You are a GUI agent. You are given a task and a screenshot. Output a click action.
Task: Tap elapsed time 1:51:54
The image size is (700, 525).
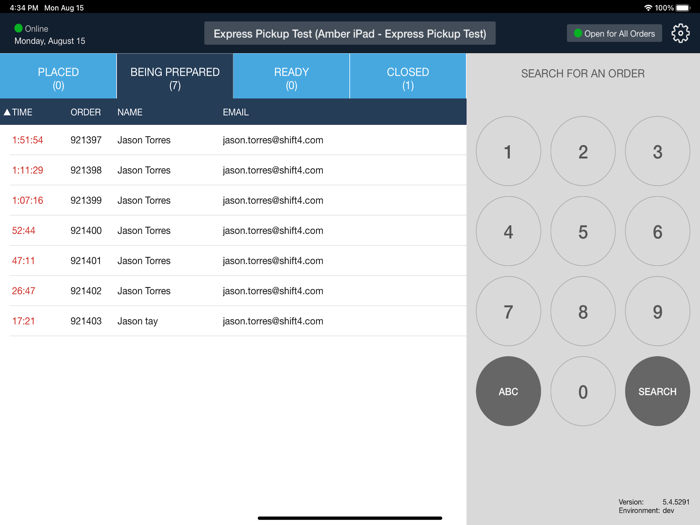tap(27, 140)
